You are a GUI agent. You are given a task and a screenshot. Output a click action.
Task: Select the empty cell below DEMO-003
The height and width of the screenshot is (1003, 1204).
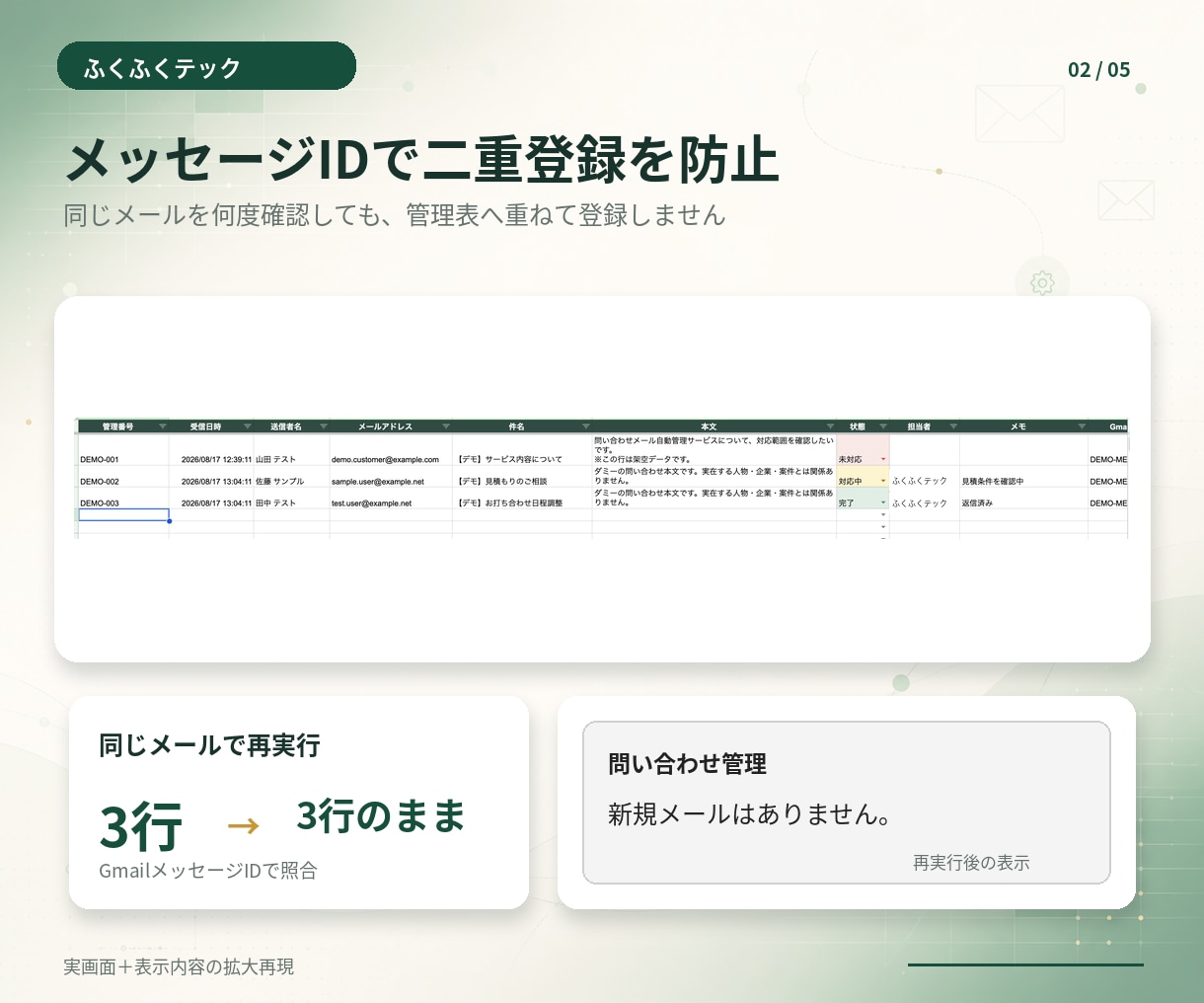[x=123, y=514]
